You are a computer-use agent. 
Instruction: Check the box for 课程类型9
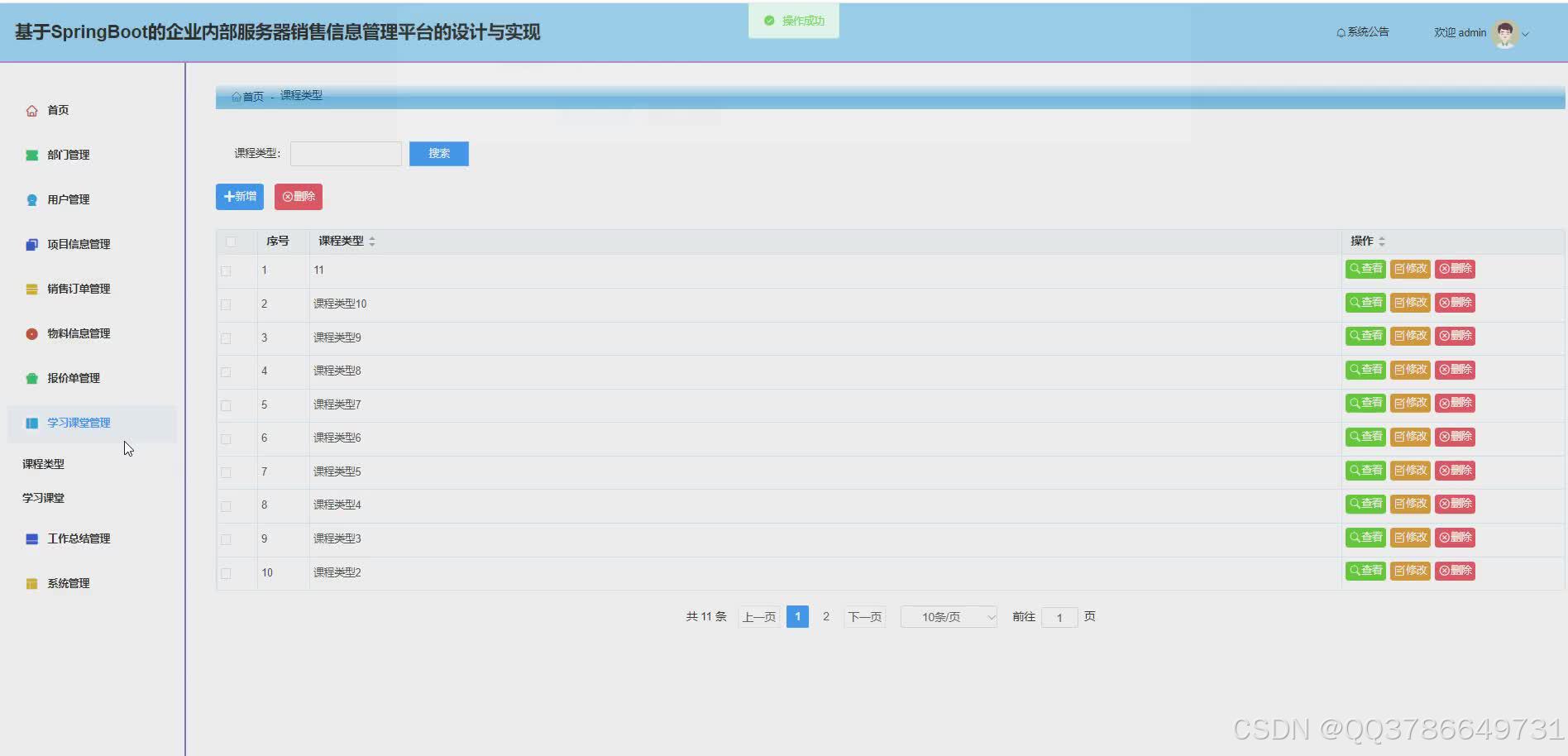coord(226,338)
